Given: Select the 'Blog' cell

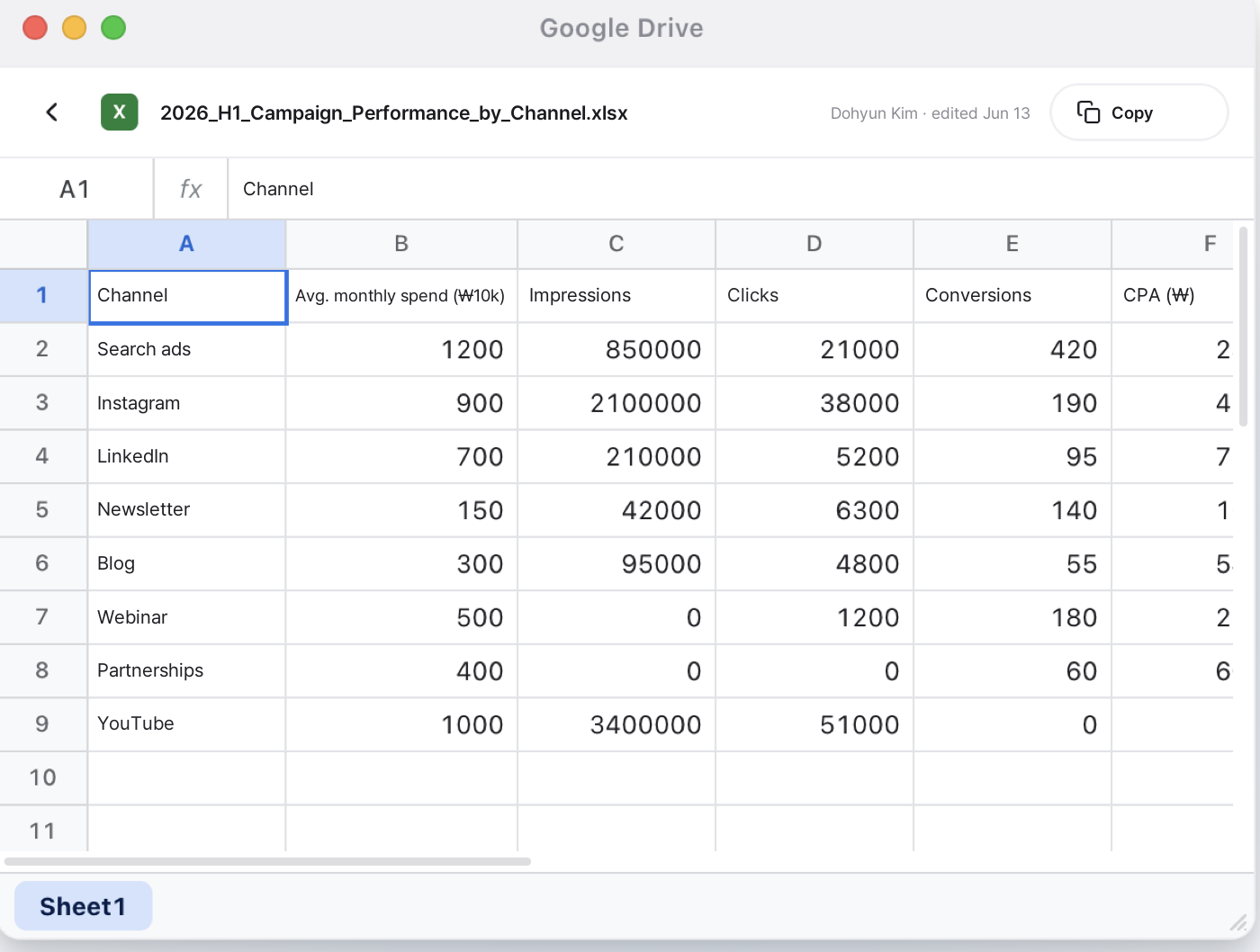Looking at the screenshot, I should tap(186, 563).
